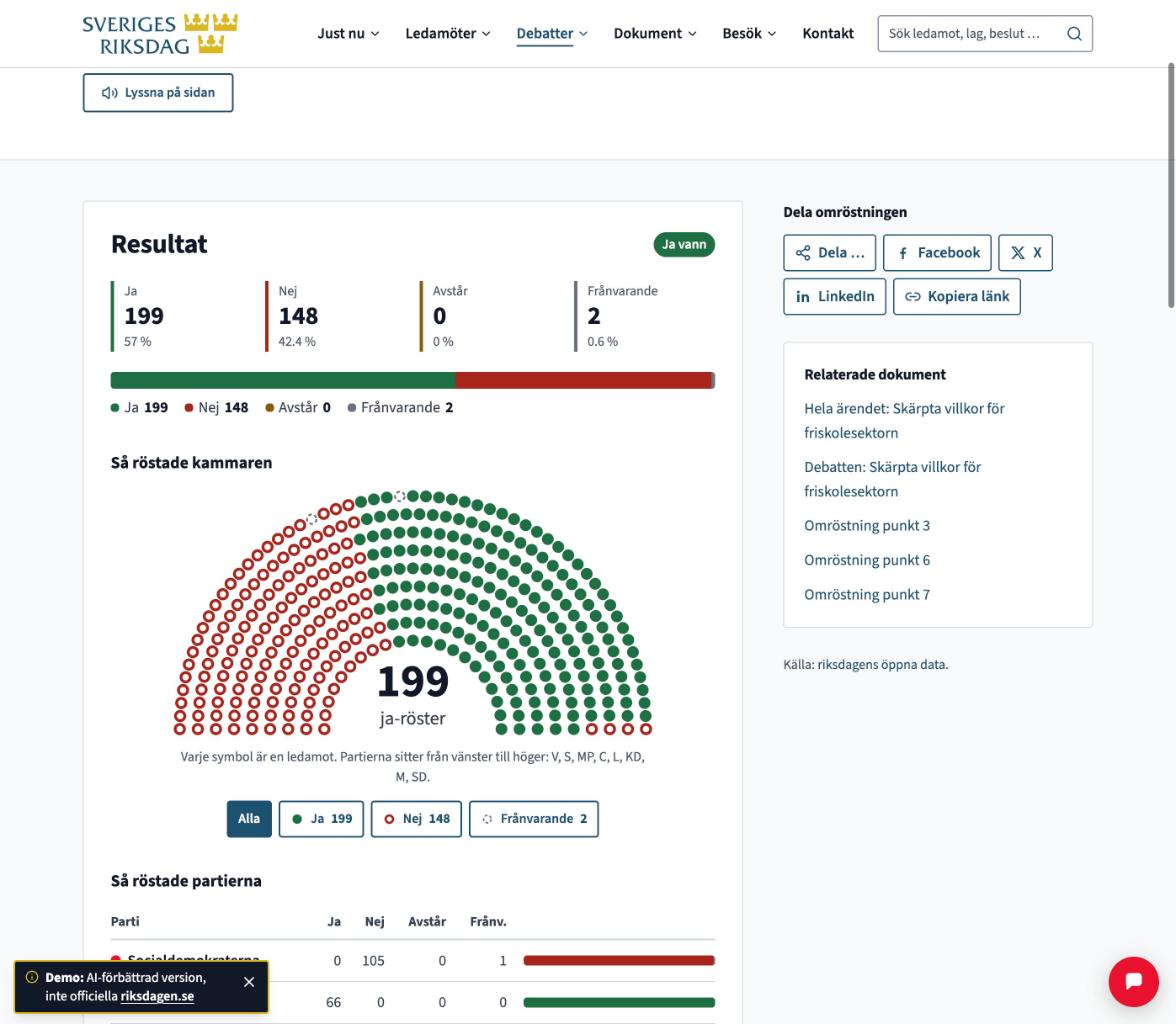This screenshot has width=1176, height=1024.
Task: Click Lyssna på sidan button
Action: [x=158, y=93]
